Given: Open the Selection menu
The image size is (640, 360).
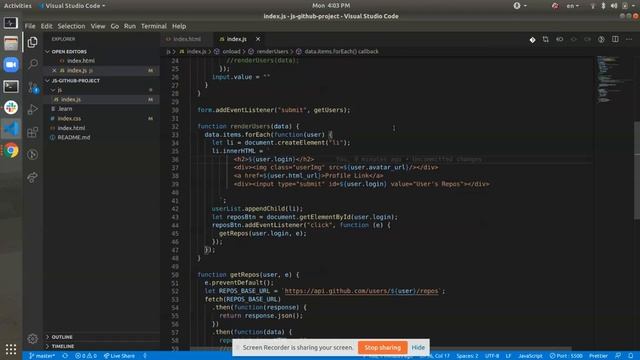Looking at the screenshot, I should pyautogui.click(x=71, y=26).
